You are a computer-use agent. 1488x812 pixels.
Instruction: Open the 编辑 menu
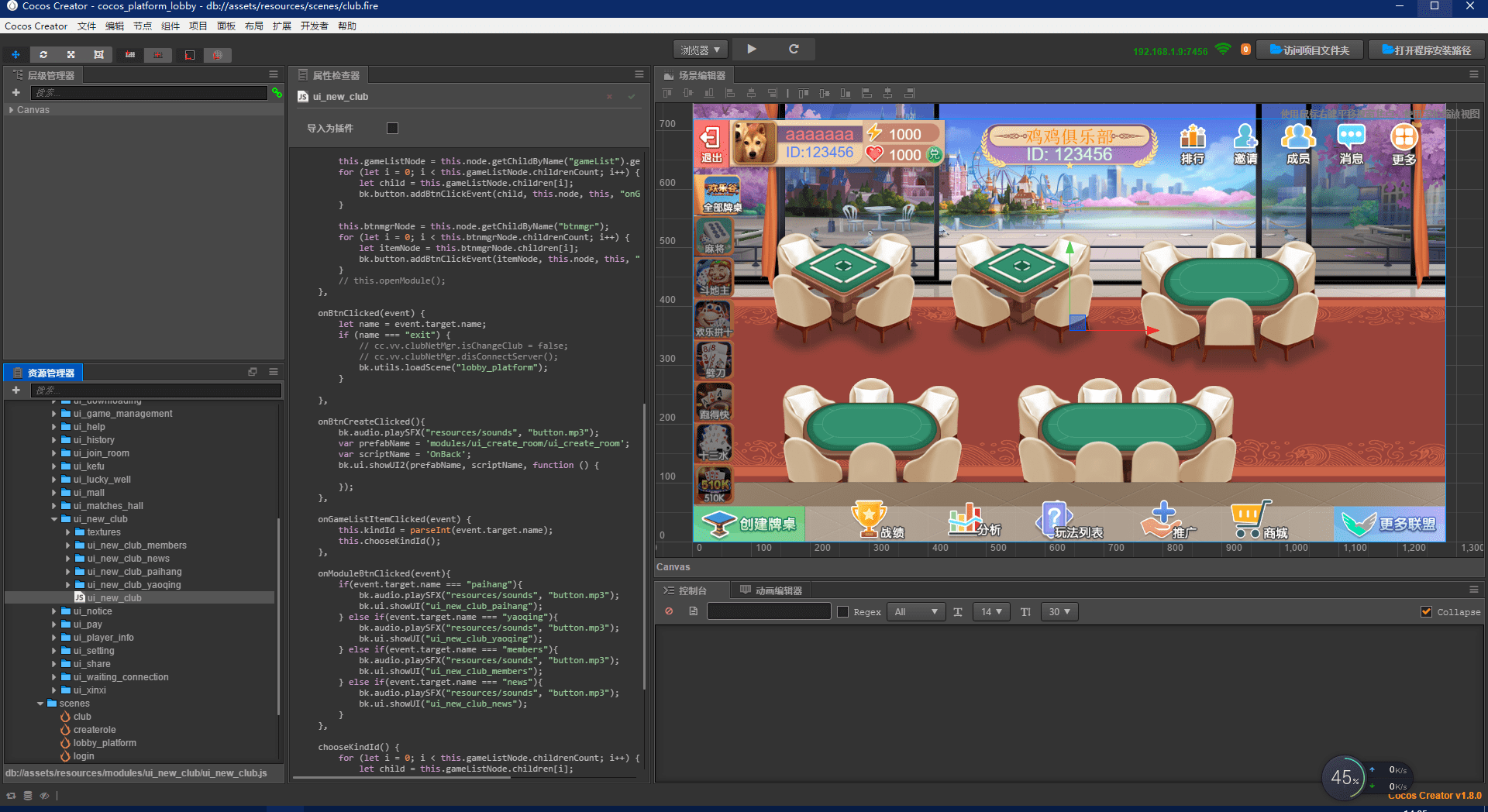(115, 26)
